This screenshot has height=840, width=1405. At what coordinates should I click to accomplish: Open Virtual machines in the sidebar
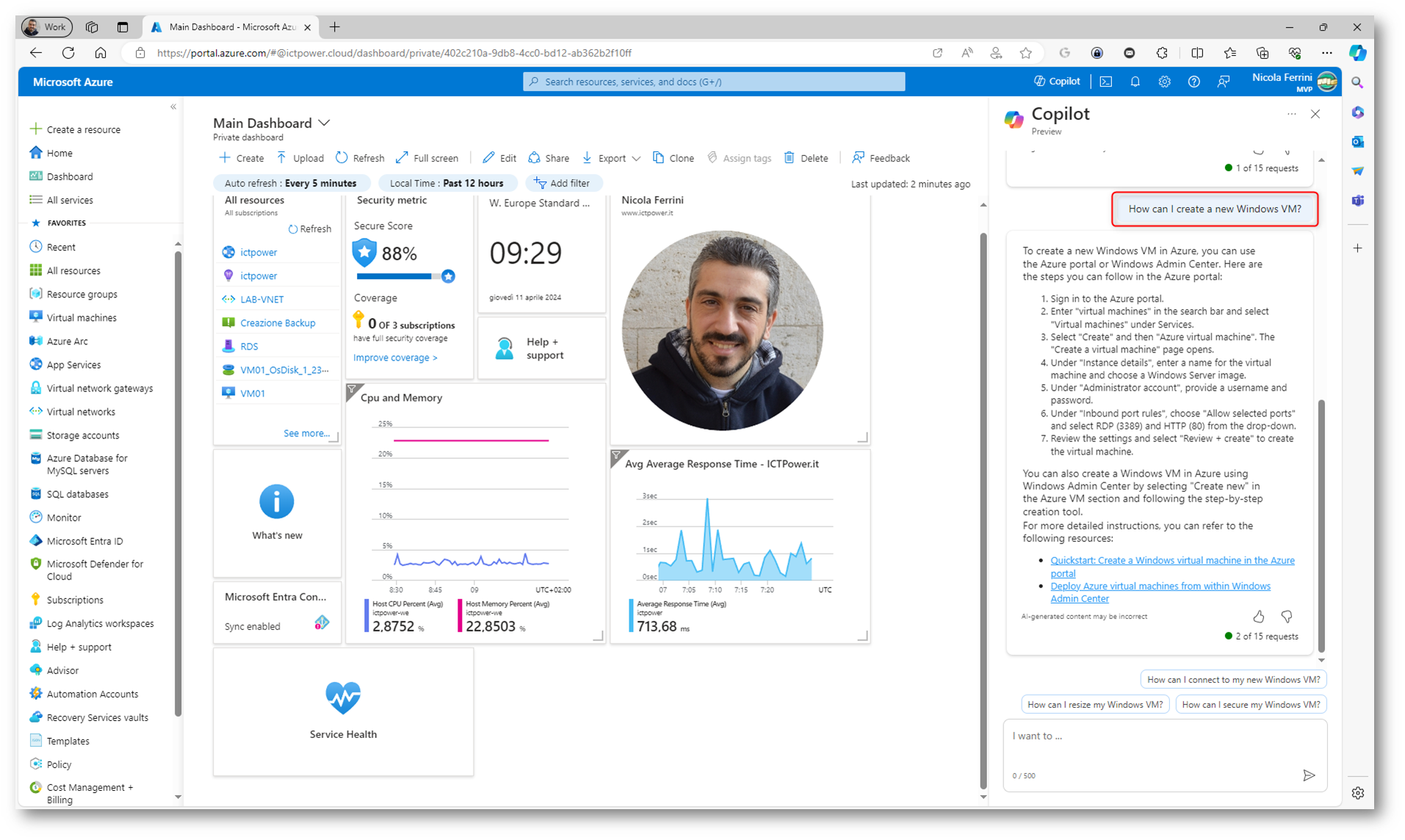click(x=82, y=318)
